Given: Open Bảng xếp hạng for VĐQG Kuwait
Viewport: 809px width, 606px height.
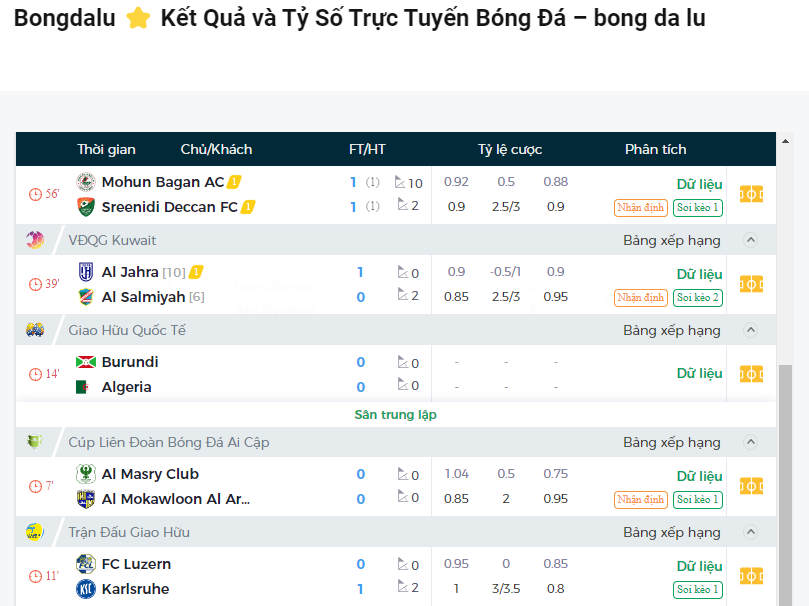Looking at the screenshot, I should [671, 240].
